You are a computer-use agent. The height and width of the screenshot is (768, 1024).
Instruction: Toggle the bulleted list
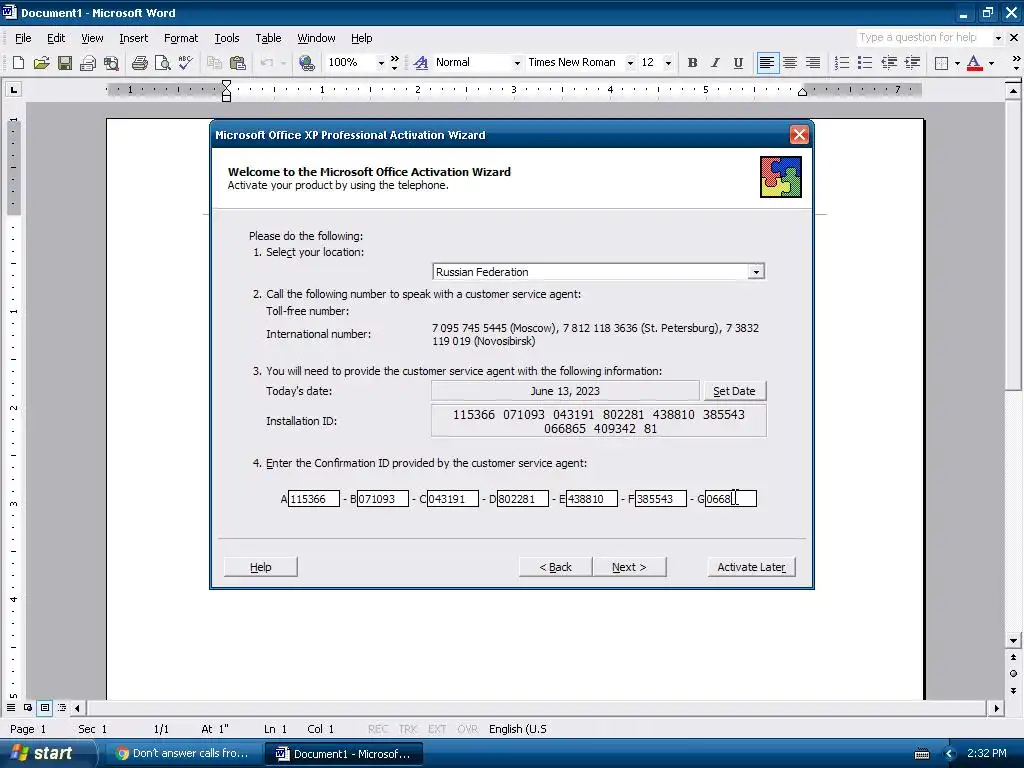click(865, 63)
